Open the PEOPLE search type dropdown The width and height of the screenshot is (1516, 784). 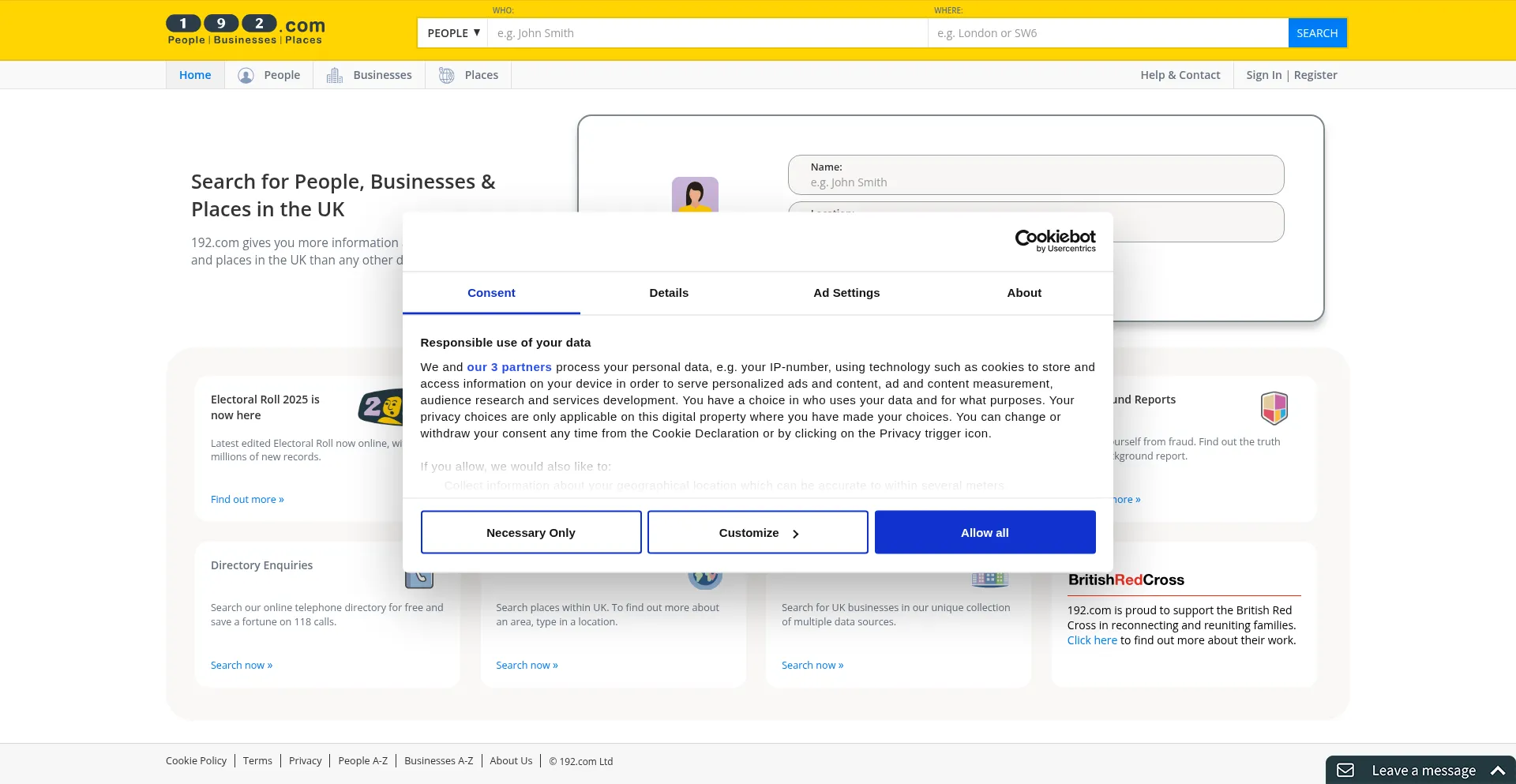pyautogui.click(x=453, y=33)
